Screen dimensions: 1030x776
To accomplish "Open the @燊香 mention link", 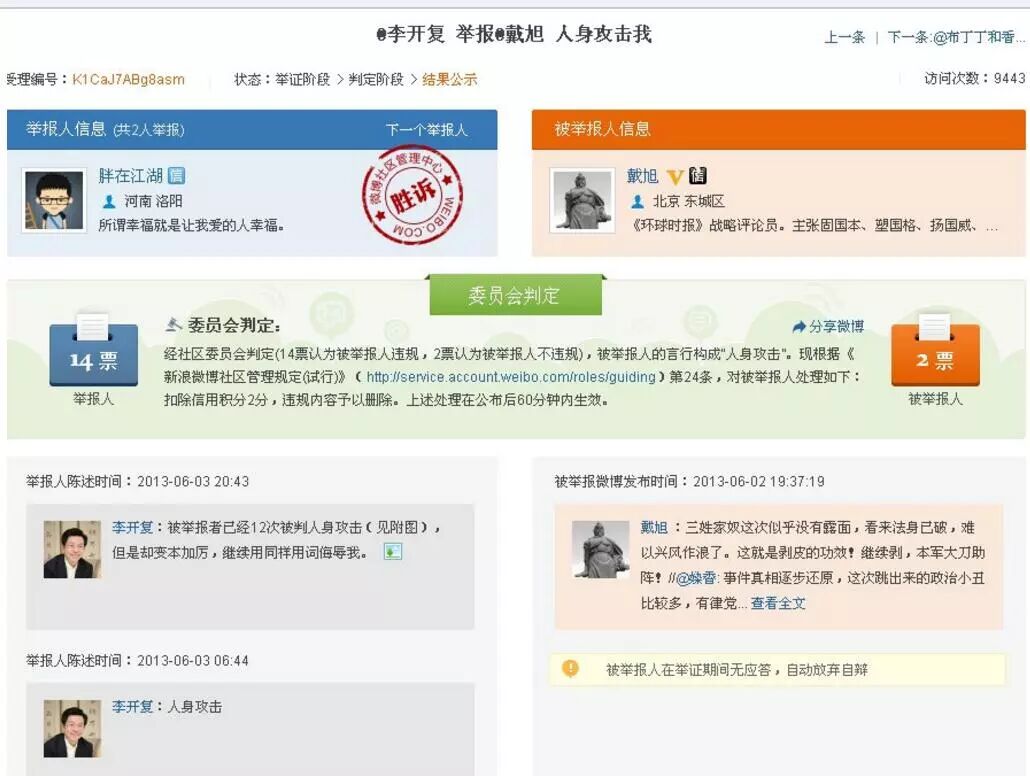I will [696, 578].
